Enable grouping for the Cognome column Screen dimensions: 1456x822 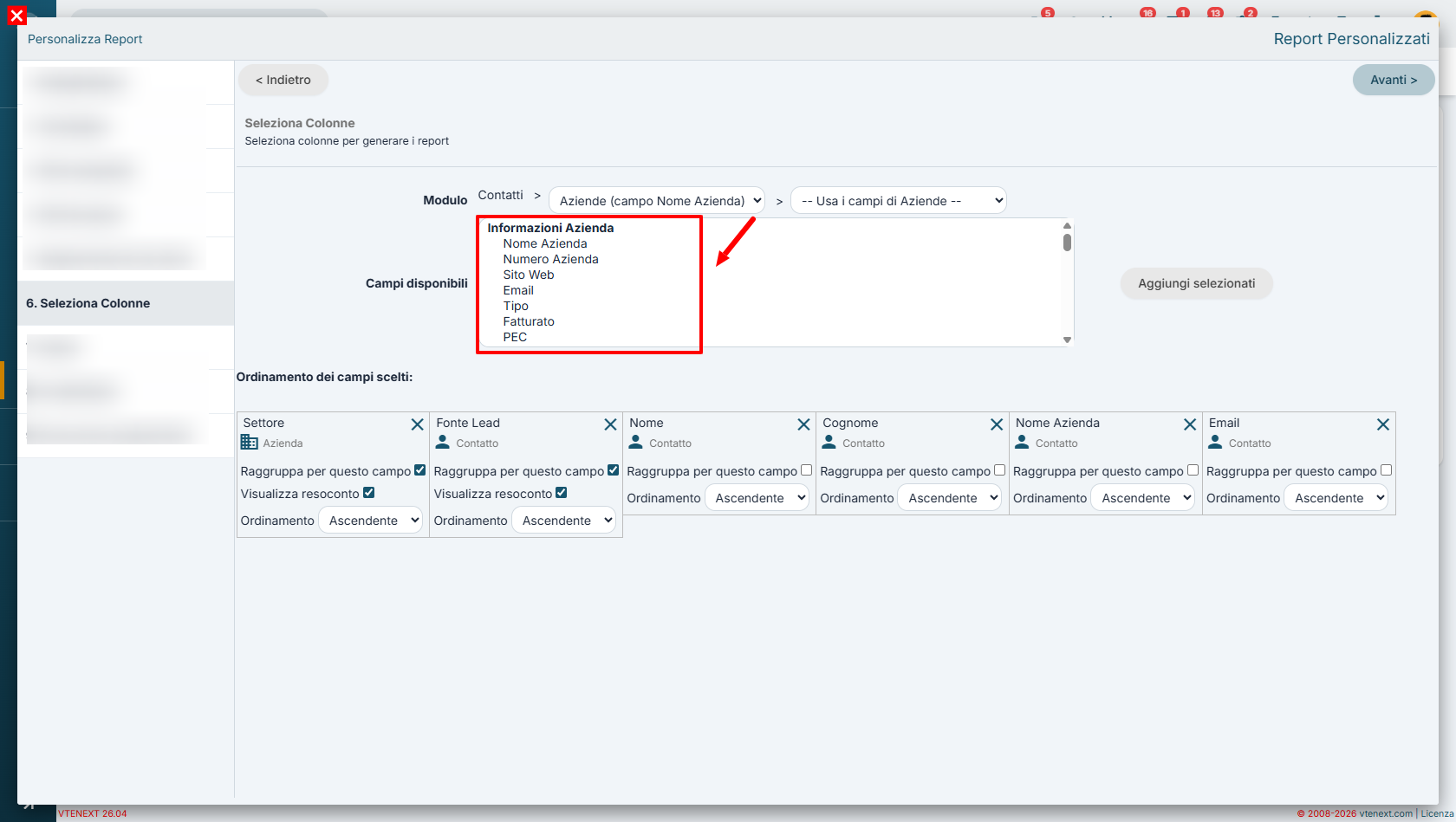[x=1000, y=470]
